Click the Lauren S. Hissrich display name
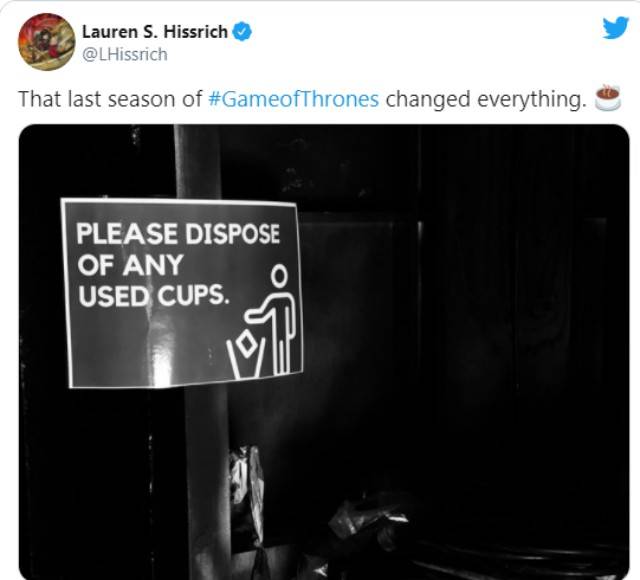The image size is (640, 580). [x=155, y=32]
